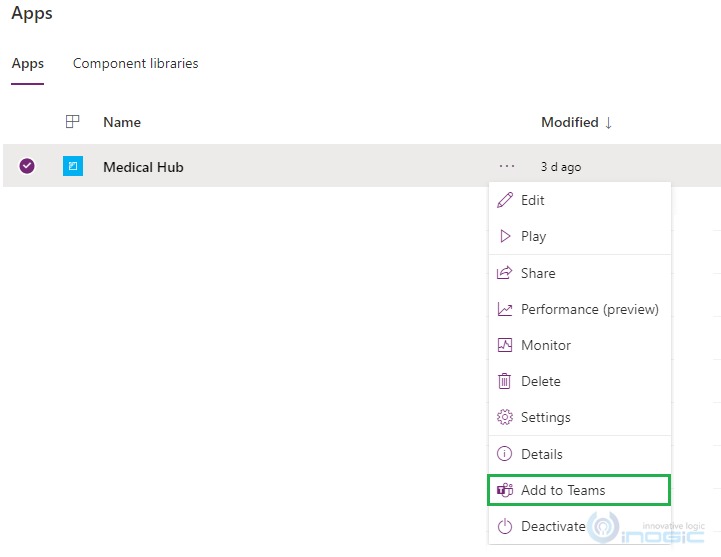
Task: Click the pencil Edit icon
Action: click(504, 200)
